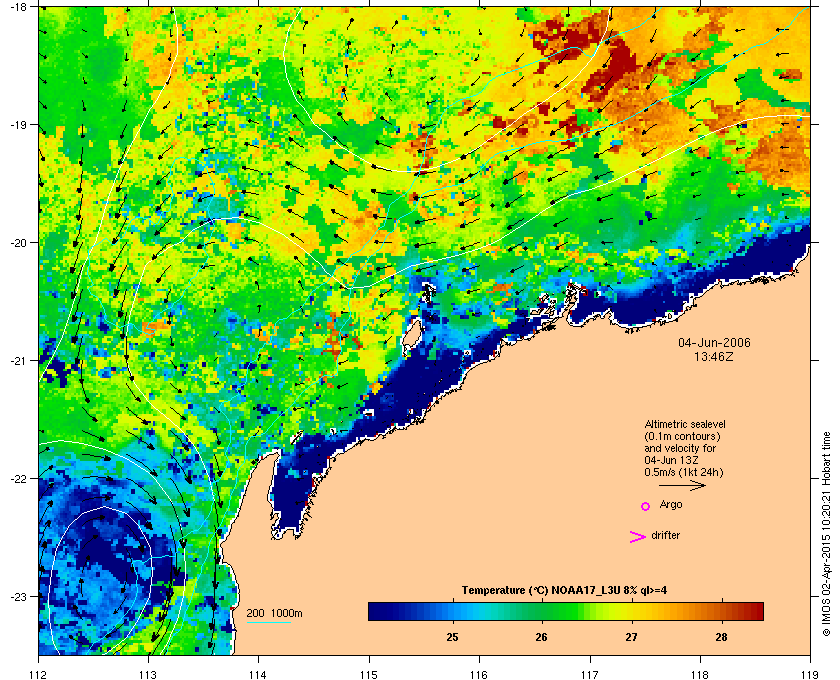
Task: Click the 27 tick on the colorbar
Action: 632,637
